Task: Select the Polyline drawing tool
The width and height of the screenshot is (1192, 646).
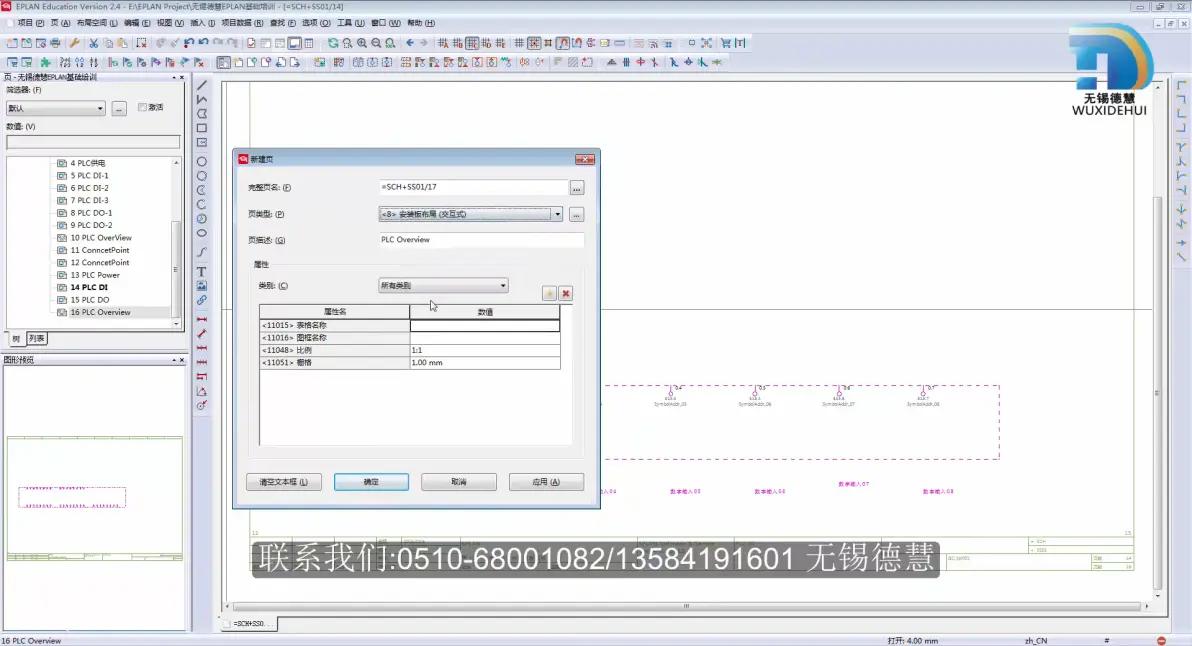Action: click(202, 100)
